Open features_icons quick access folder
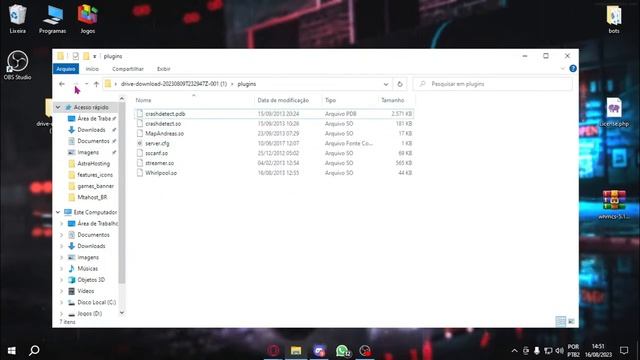The height and width of the screenshot is (360, 640). click(95, 175)
